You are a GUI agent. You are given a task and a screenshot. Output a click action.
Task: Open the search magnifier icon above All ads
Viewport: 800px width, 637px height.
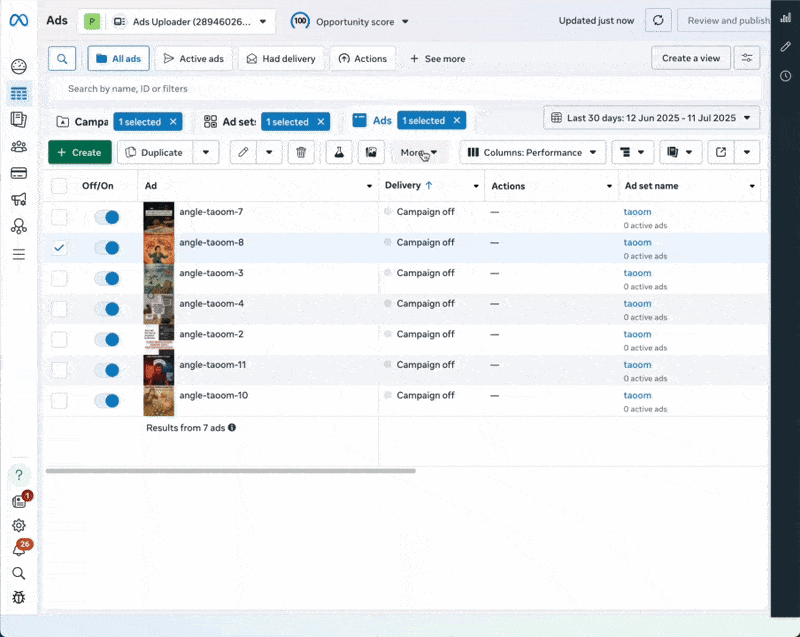click(x=62, y=58)
